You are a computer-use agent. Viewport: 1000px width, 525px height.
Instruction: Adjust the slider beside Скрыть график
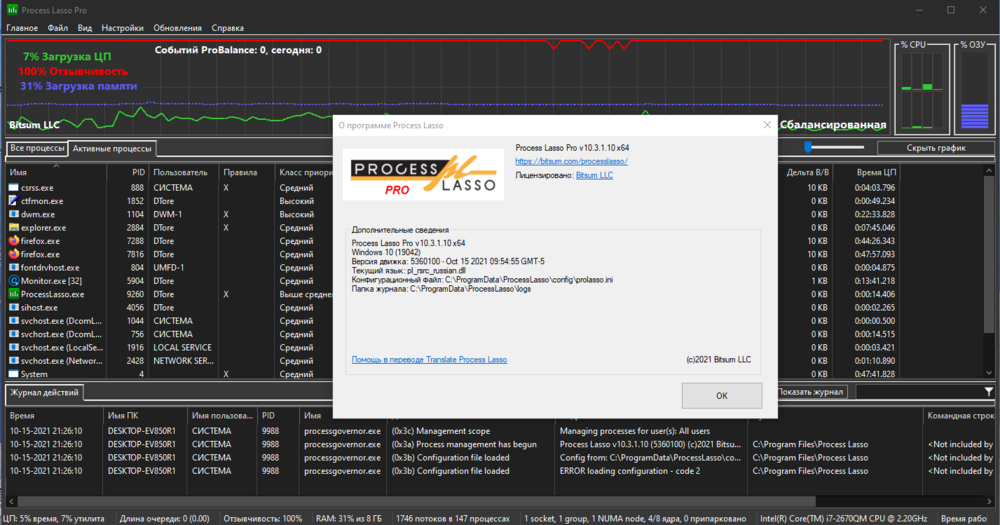tap(808, 148)
